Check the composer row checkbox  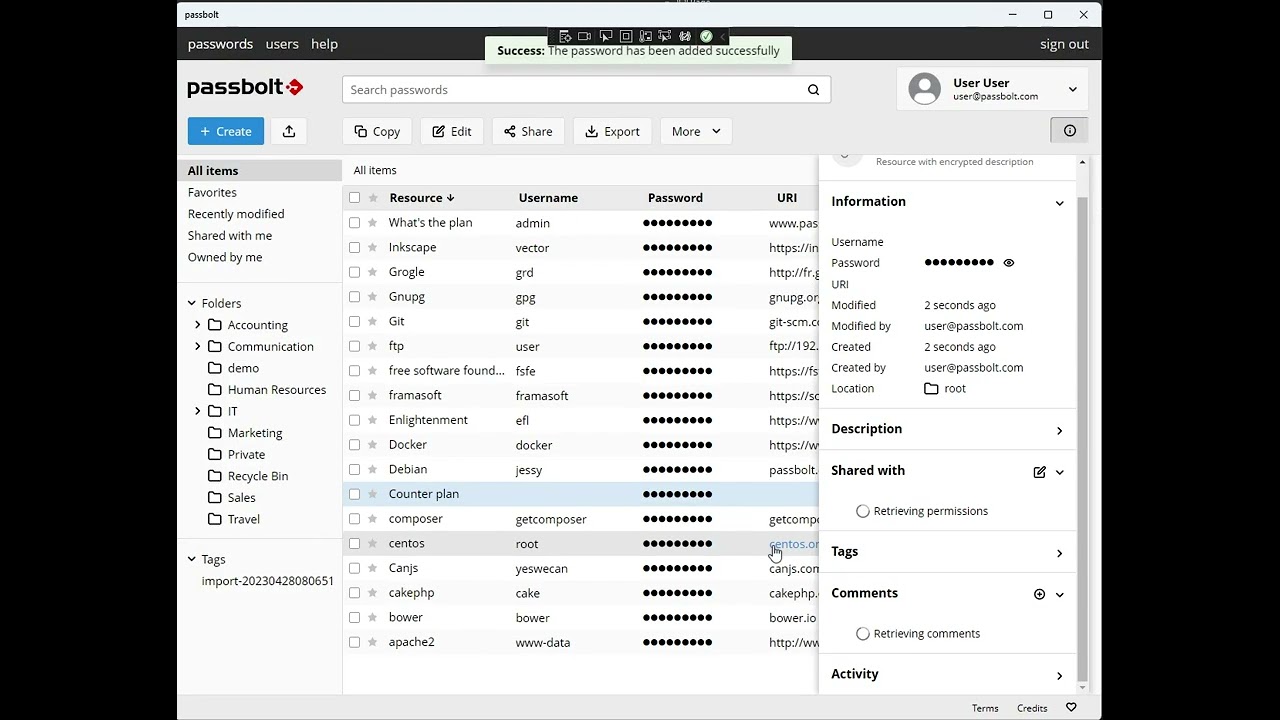[x=354, y=519]
